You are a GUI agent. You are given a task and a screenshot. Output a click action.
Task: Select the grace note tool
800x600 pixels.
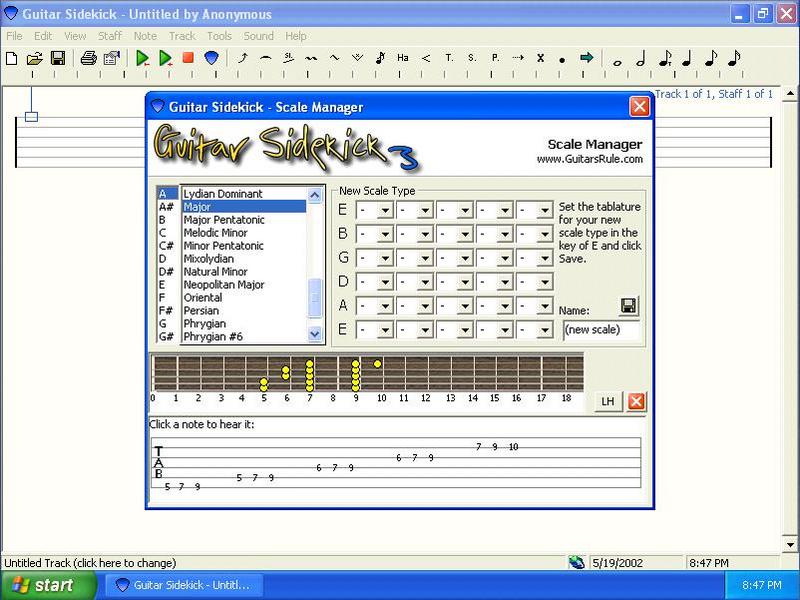380,58
